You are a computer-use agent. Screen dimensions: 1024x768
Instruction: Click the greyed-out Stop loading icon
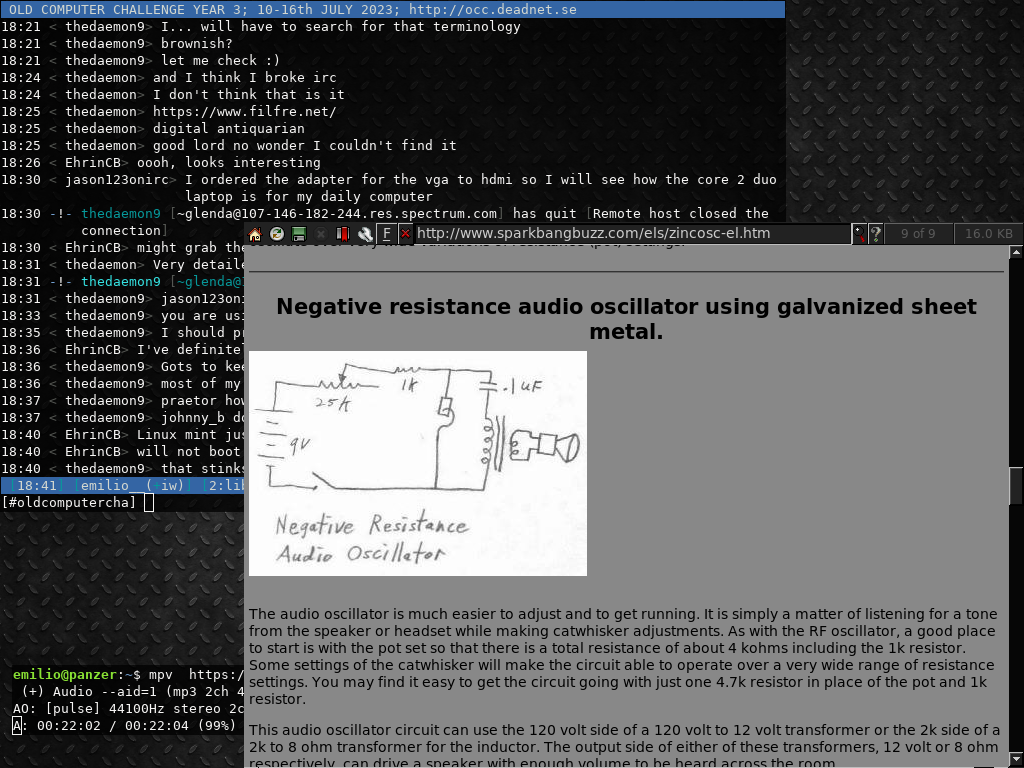coord(321,234)
